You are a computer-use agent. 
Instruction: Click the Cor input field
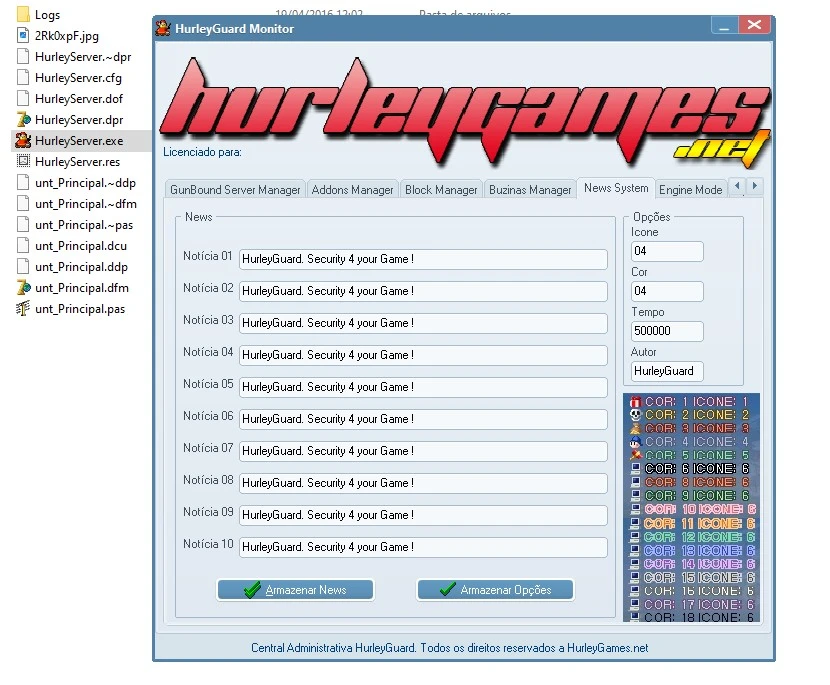pos(667,291)
